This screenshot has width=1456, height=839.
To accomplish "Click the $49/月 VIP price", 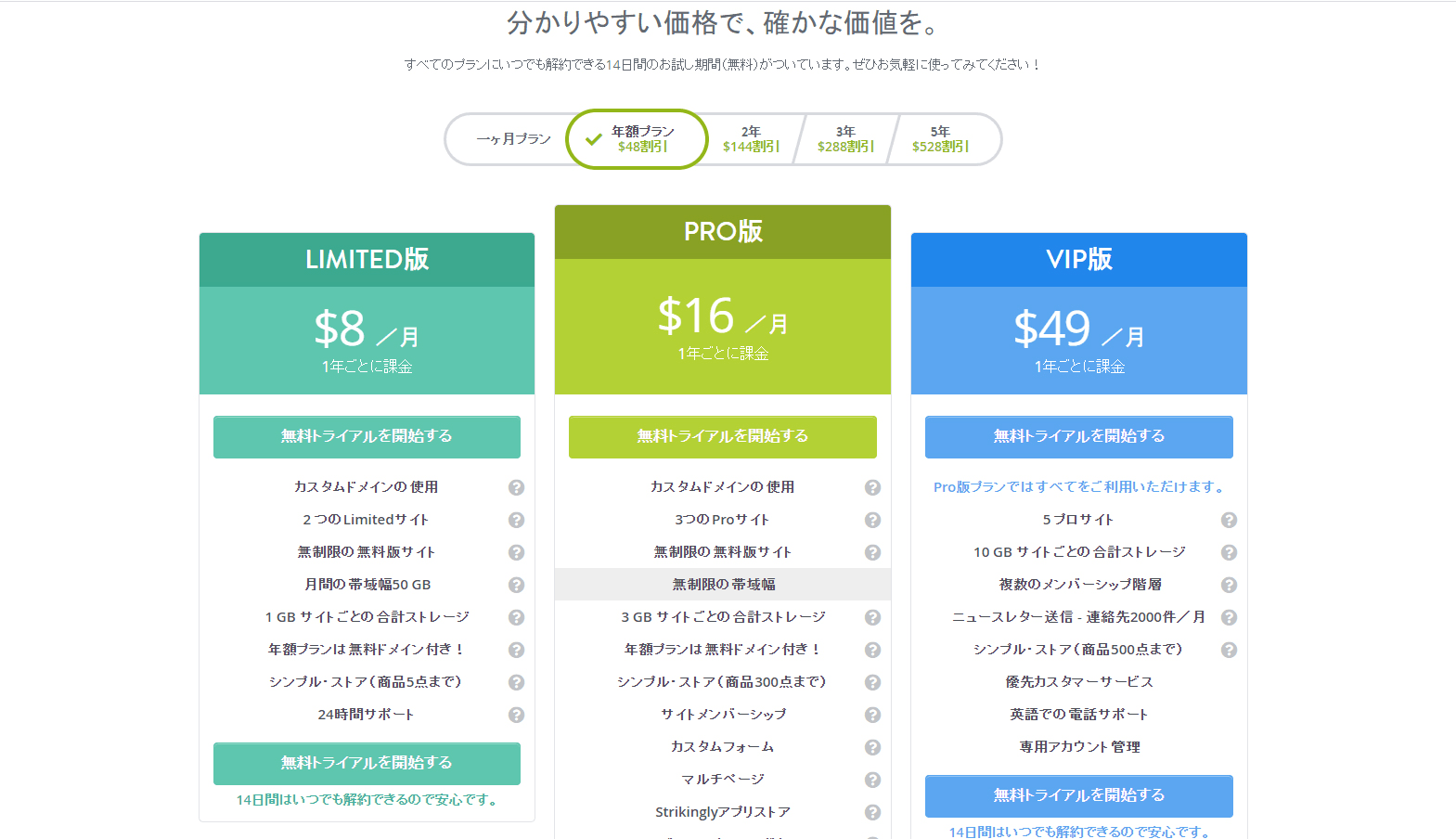I will point(1079,329).
